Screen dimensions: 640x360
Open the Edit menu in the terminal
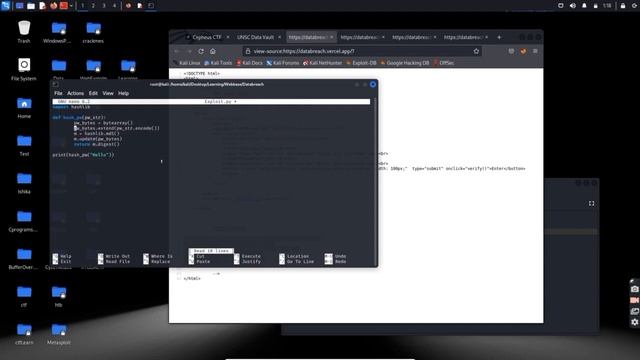tap(93, 93)
